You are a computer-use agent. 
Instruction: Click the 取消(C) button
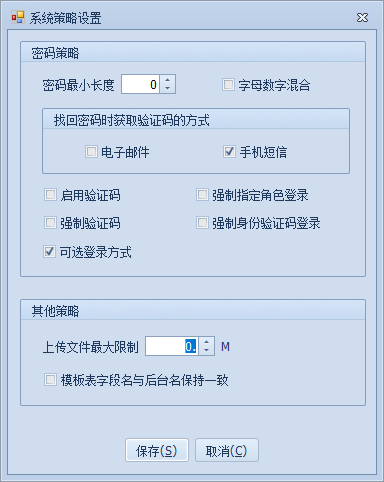[x=227, y=450]
